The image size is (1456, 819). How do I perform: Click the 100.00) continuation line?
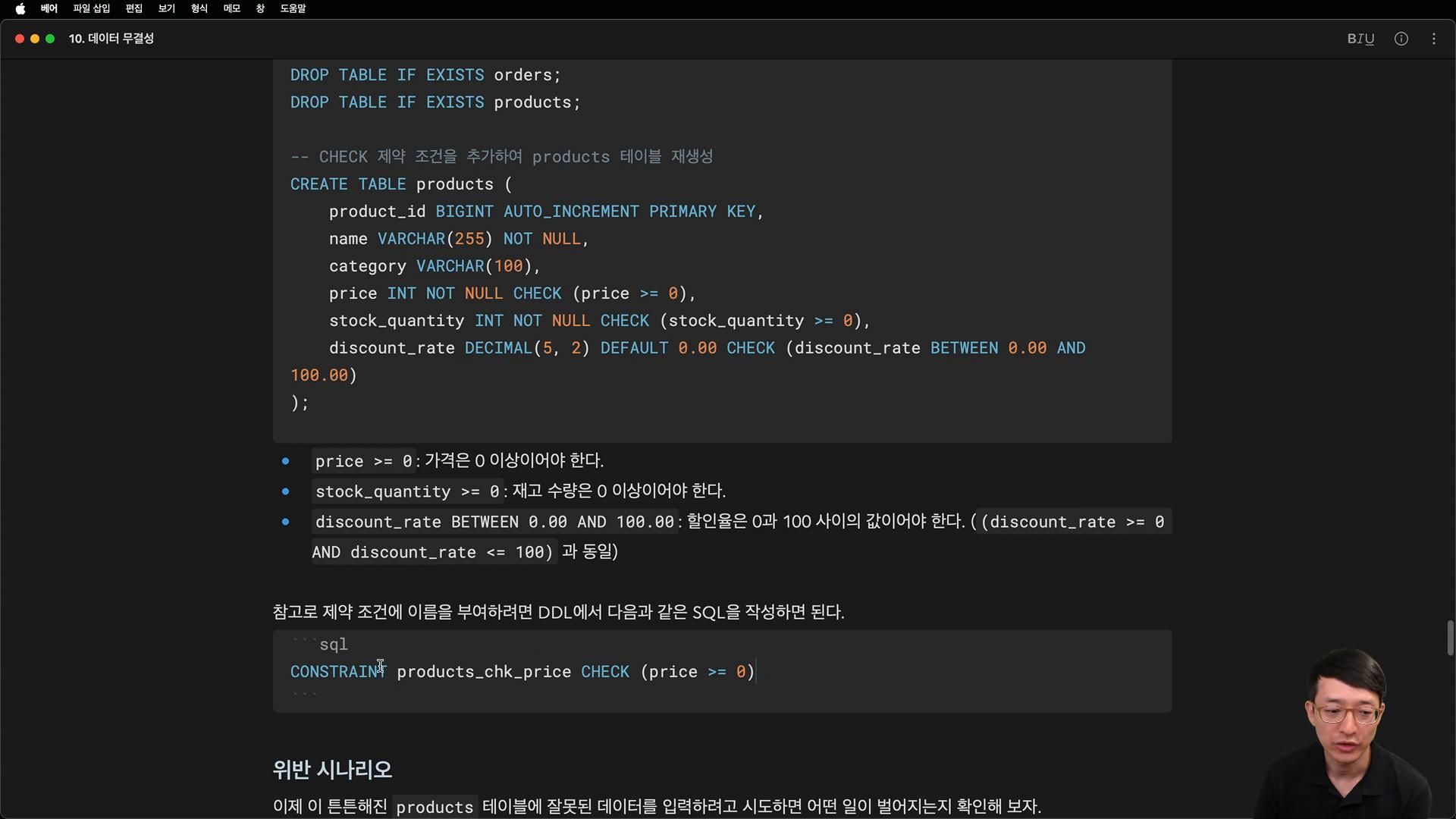pos(324,375)
